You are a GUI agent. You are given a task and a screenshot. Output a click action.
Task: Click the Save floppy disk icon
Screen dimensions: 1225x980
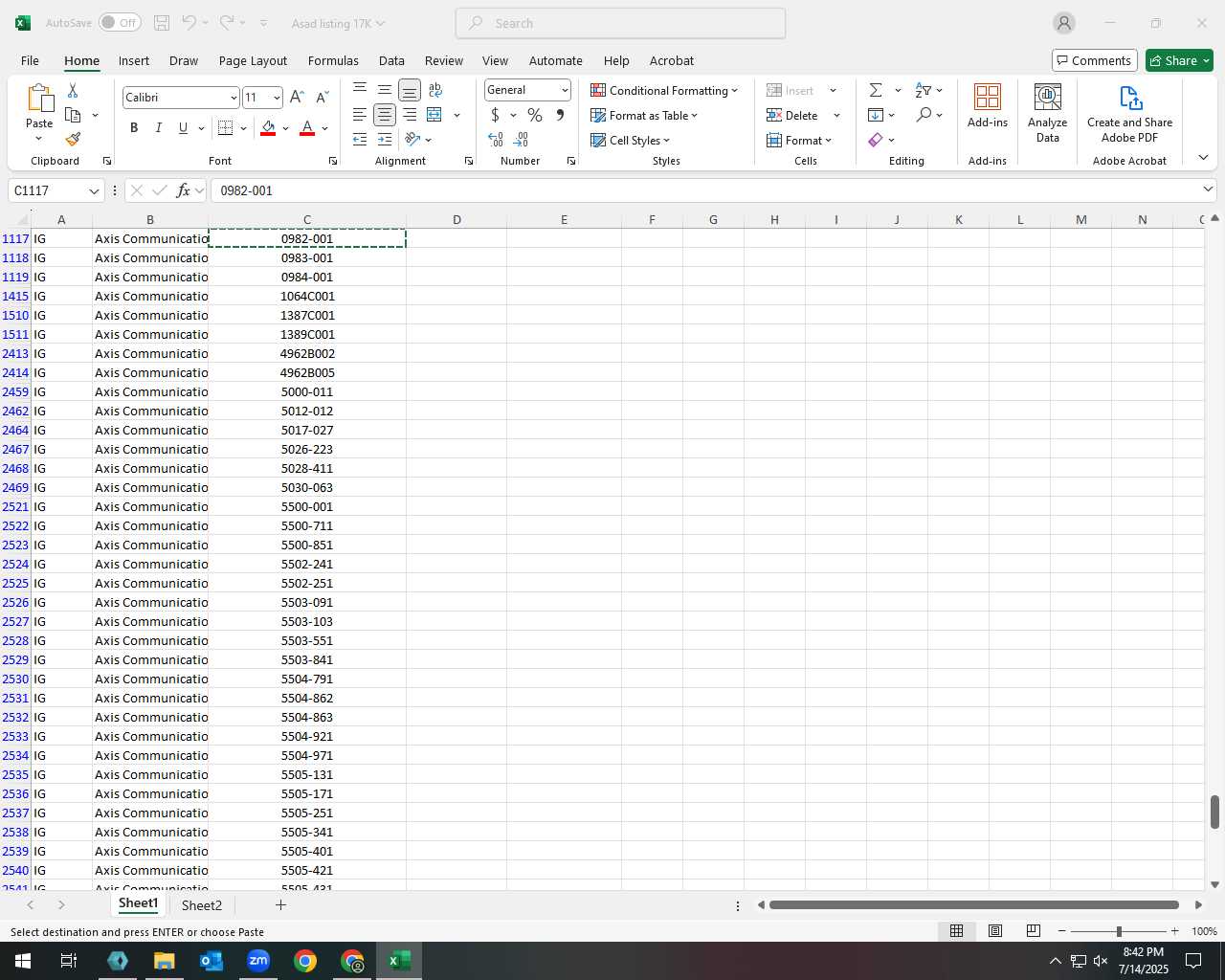click(162, 23)
